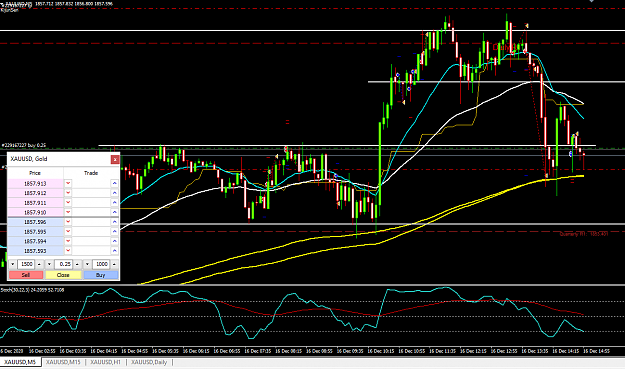This screenshot has height=369, width=625.
Task: Click the red down arrow beside price 1857.913
Action: pyautogui.click(x=68, y=183)
